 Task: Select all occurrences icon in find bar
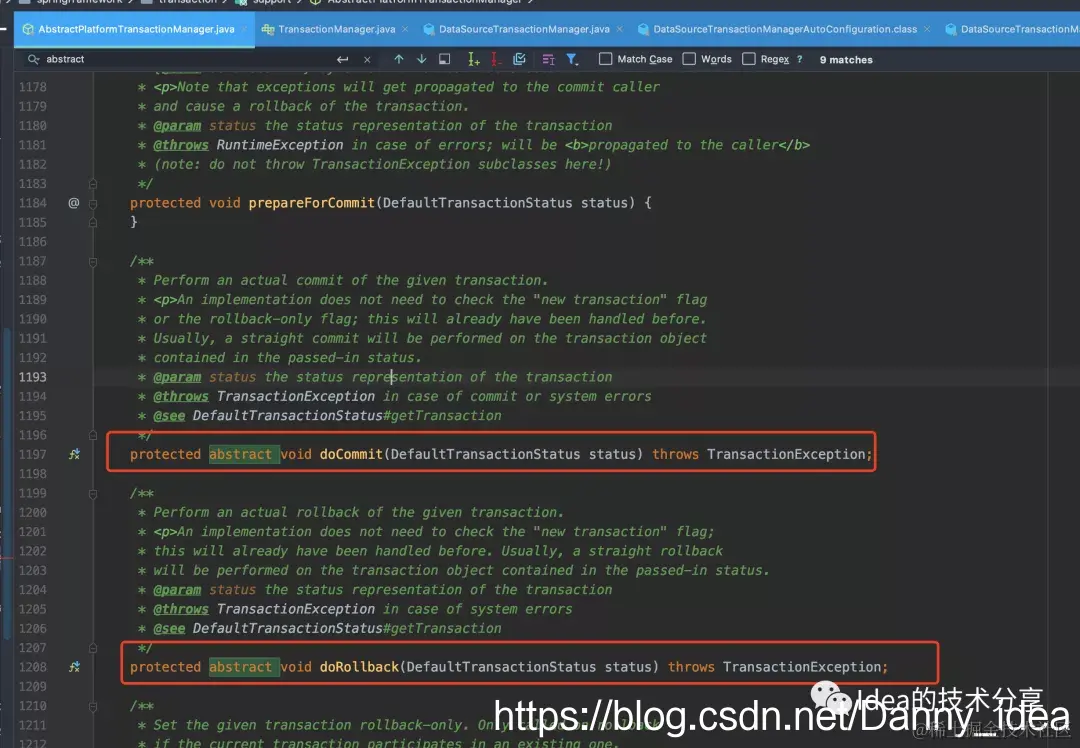point(519,59)
